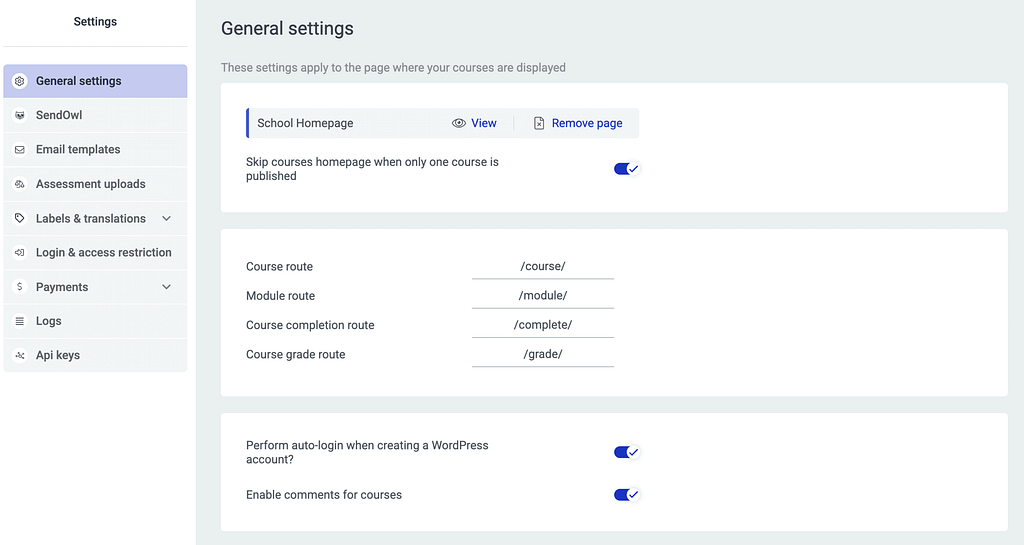
Task: Click the SendOwl owl icon
Action: [x=20, y=116]
